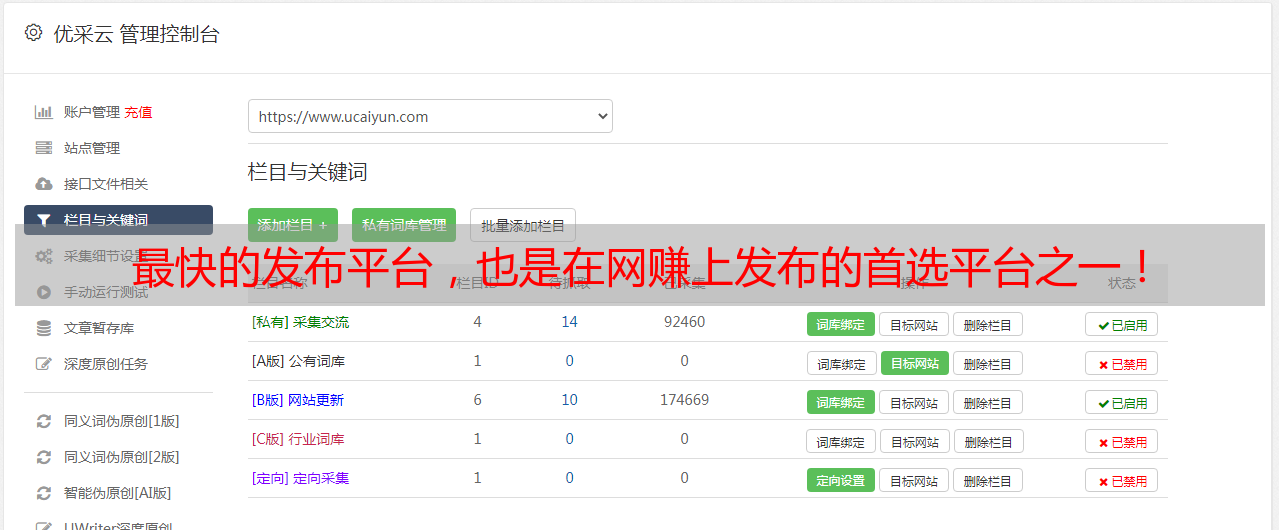Click the refresh icon next to 同义词伪原创[2版]
1279x530 pixels.
[43, 457]
